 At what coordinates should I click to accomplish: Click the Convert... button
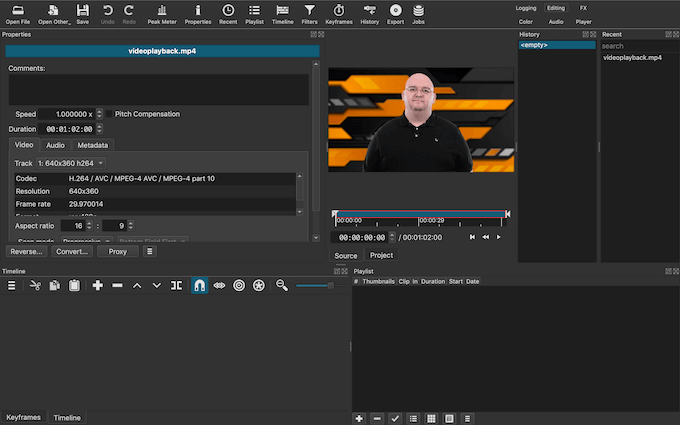tap(72, 252)
